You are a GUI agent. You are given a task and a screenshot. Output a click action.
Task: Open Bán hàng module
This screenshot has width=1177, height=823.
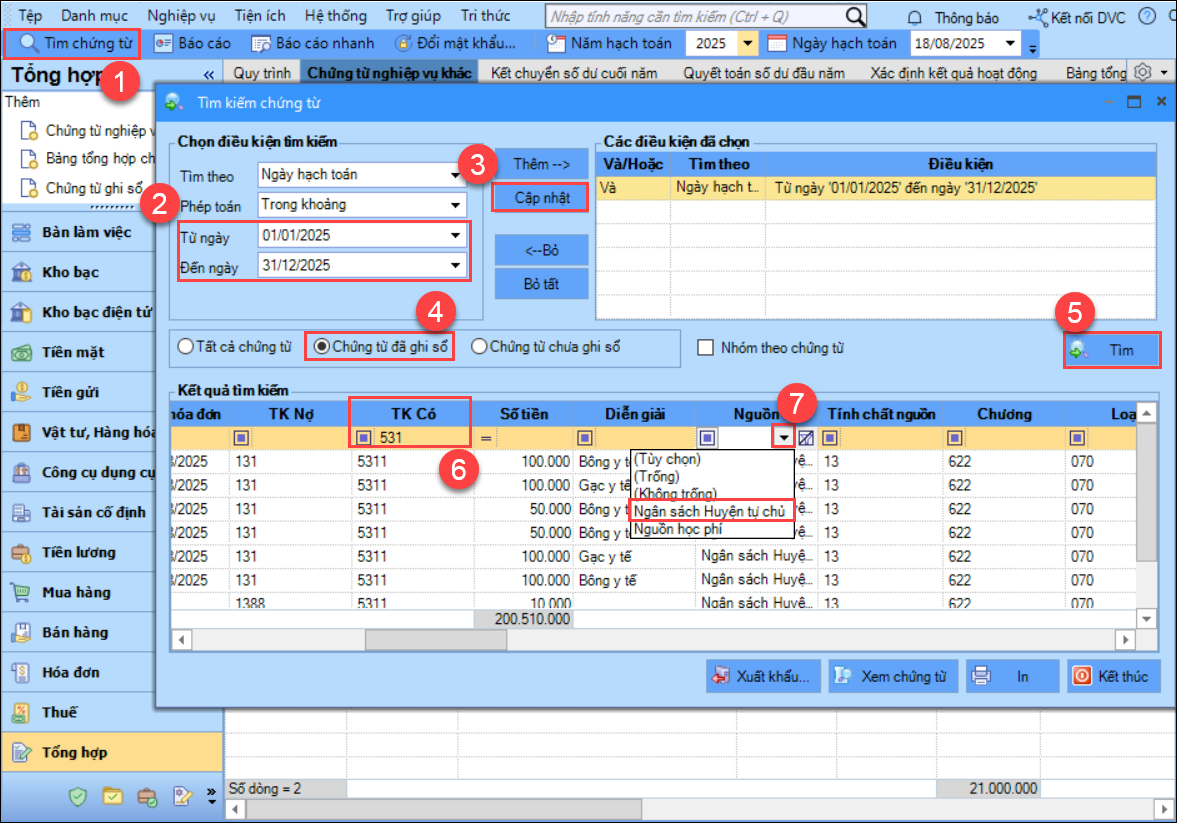tap(78, 632)
